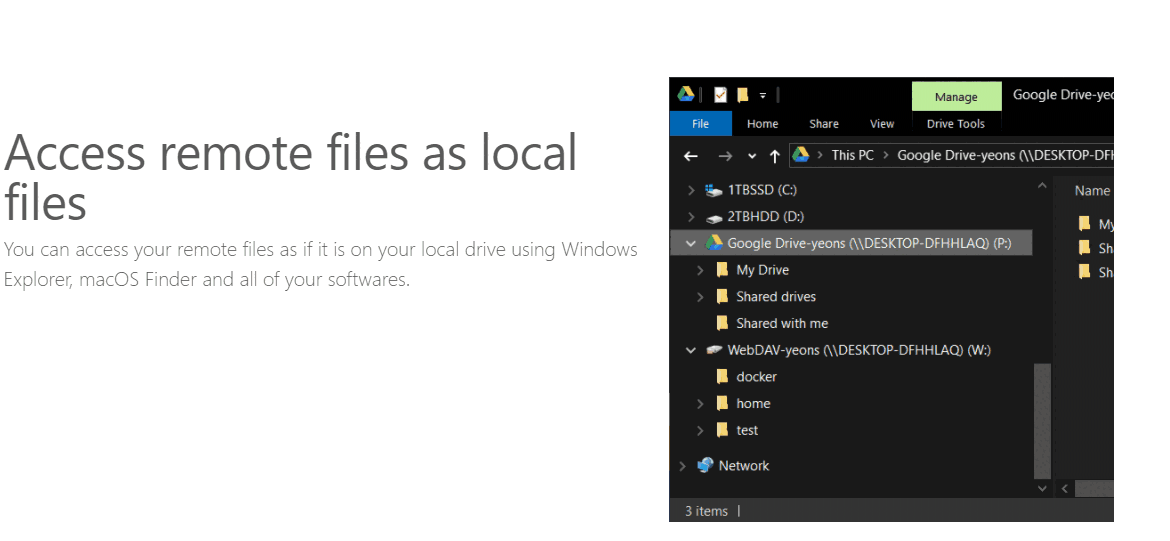Click This PC in the address bar
The width and height of the screenshot is (1170, 541).
852,155
